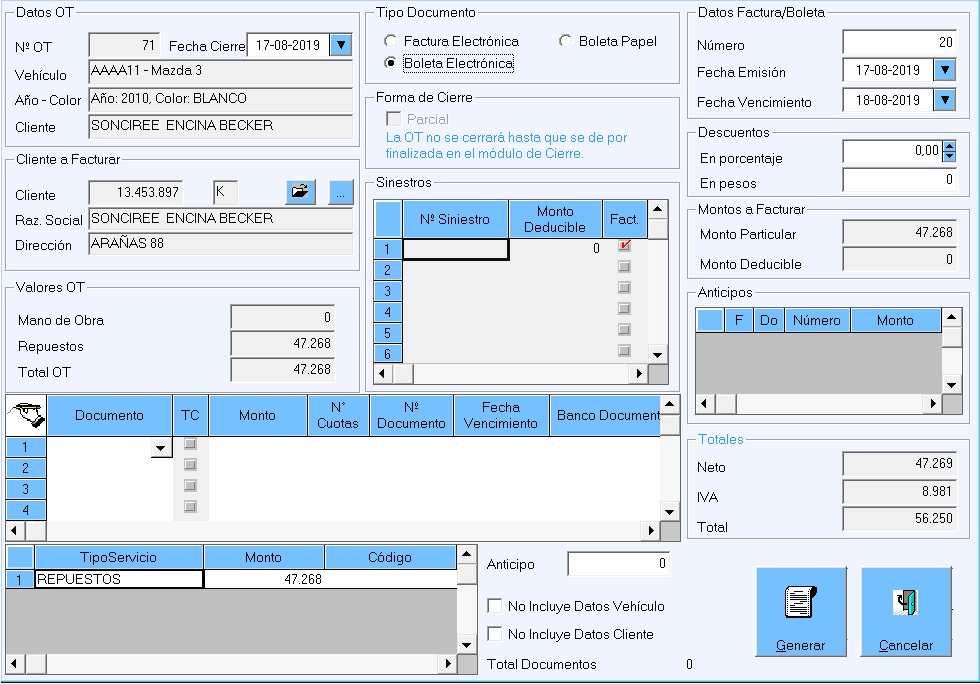Enable No Incluye Datos Vehículo checkbox
Screen dimensions: 980x684
[494, 606]
